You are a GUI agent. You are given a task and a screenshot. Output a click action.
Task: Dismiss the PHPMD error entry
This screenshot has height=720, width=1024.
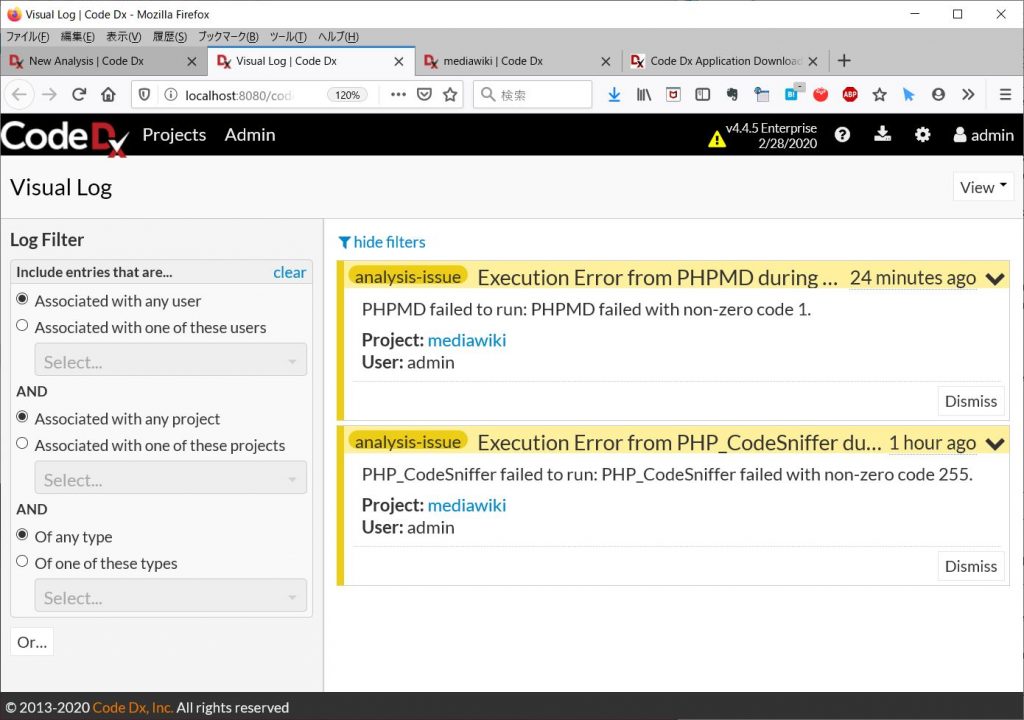970,401
